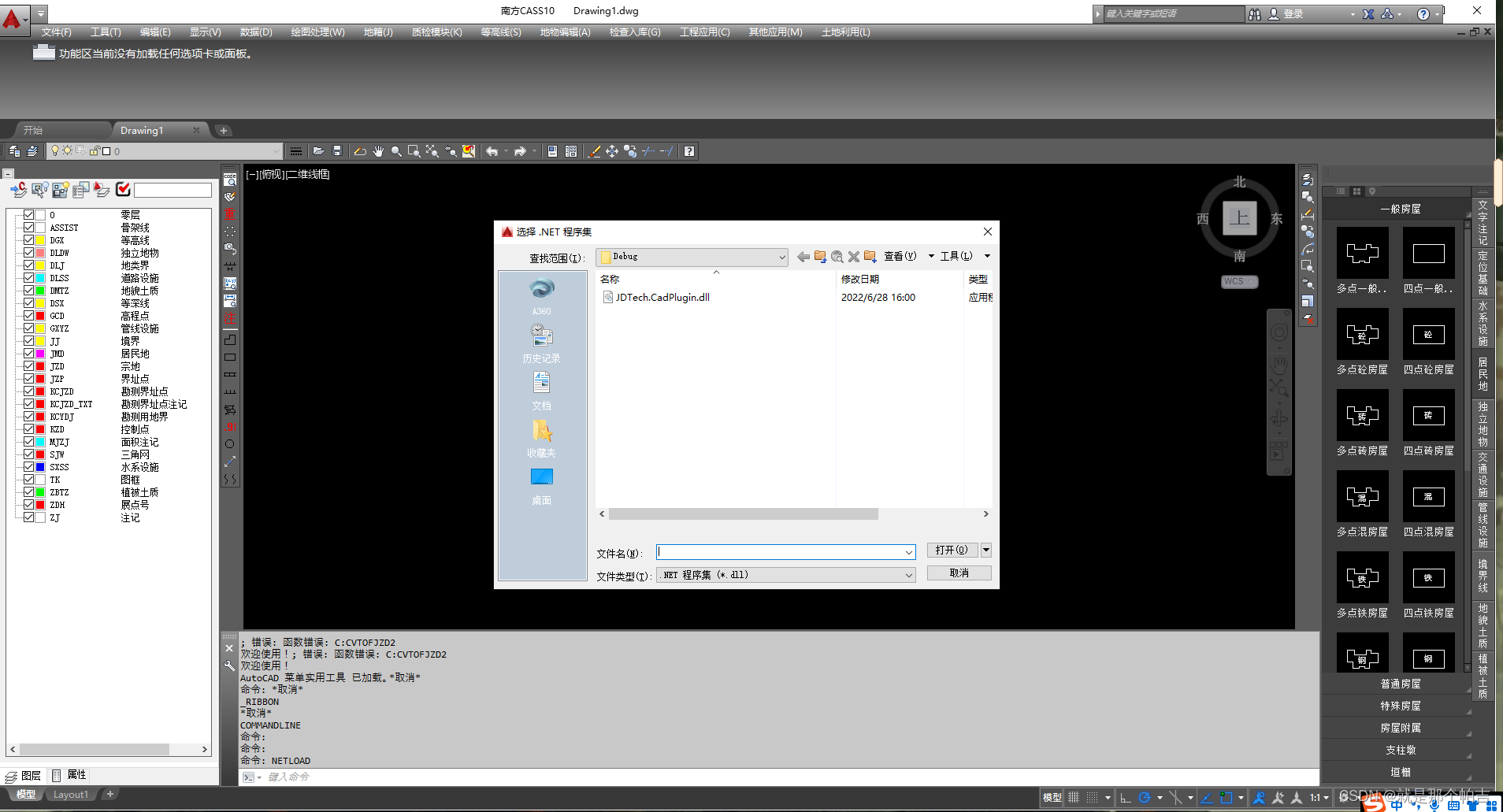Click the Save floppy disk icon

pyautogui.click(x=337, y=151)
